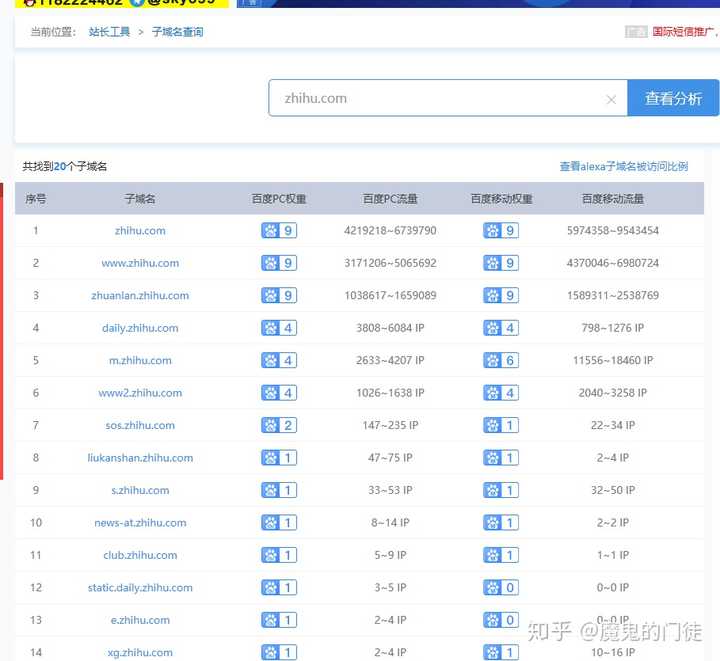720x661 pixels.
Task: Open 查看alexa子域名被访问比例 link
Action: tap(624, 166)
